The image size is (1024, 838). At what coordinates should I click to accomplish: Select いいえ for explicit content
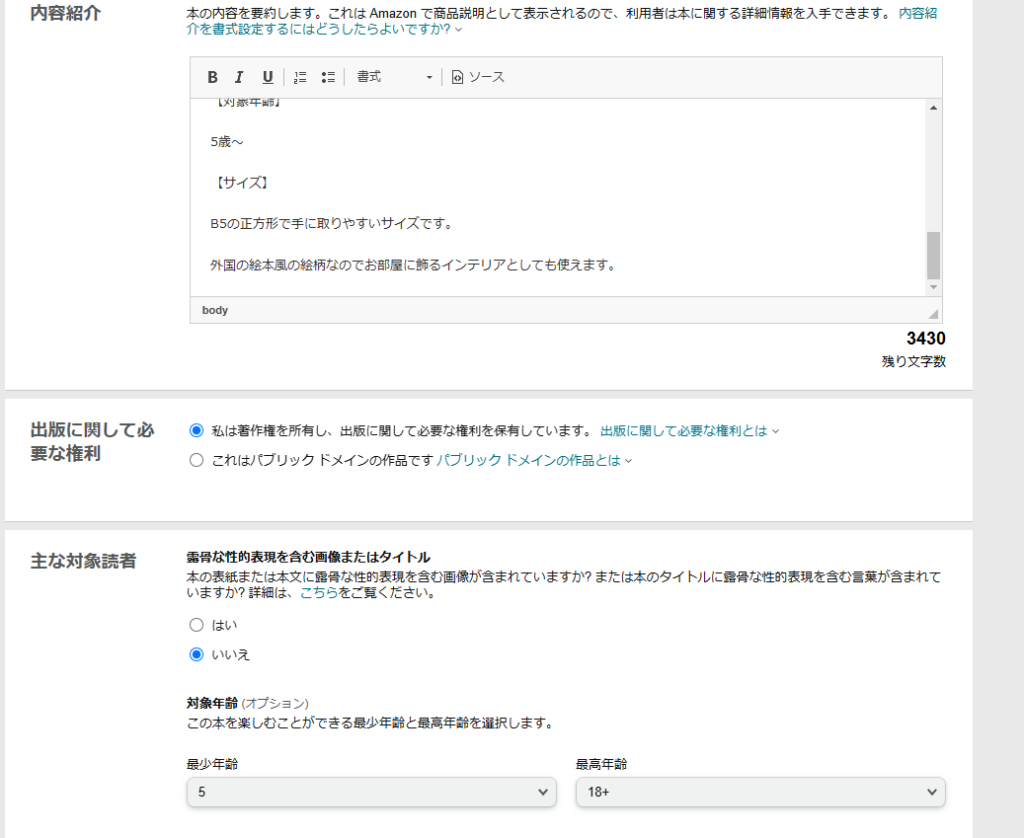click(196, 654)
